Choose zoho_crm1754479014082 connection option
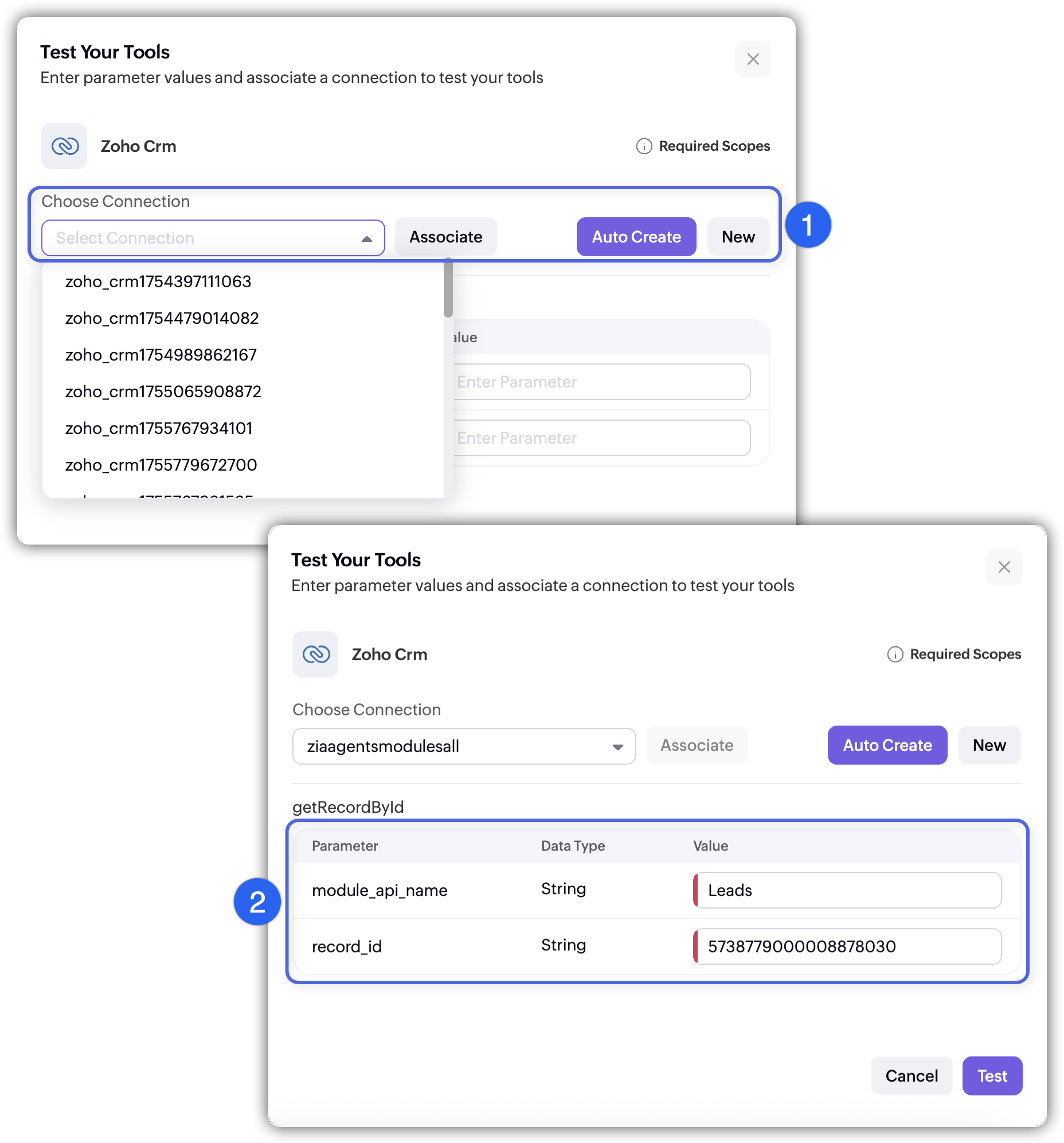The width and height of the screenshot is (1064, 1143). click(x=162, y=319)
